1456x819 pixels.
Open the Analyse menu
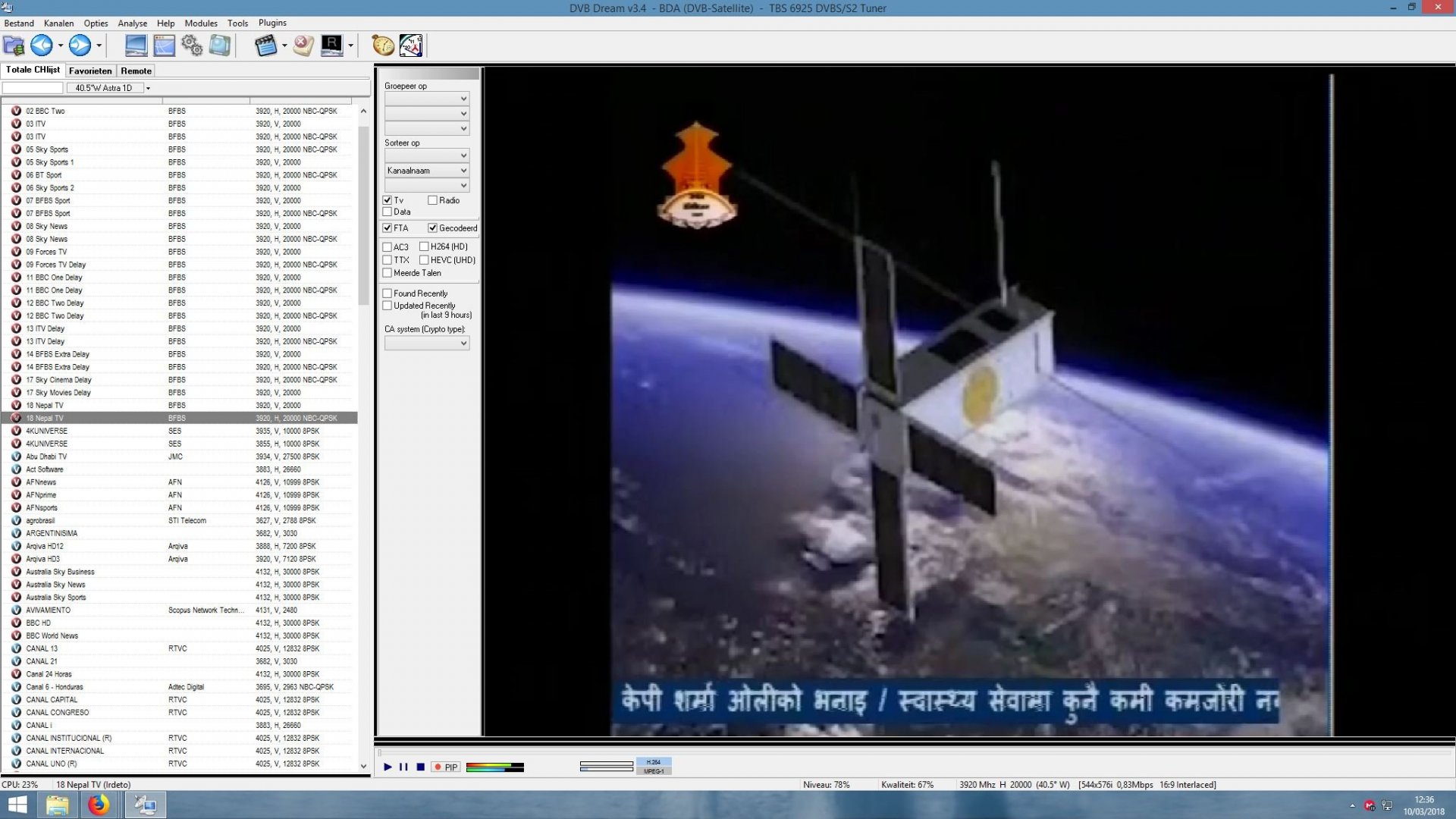point(132,23)
